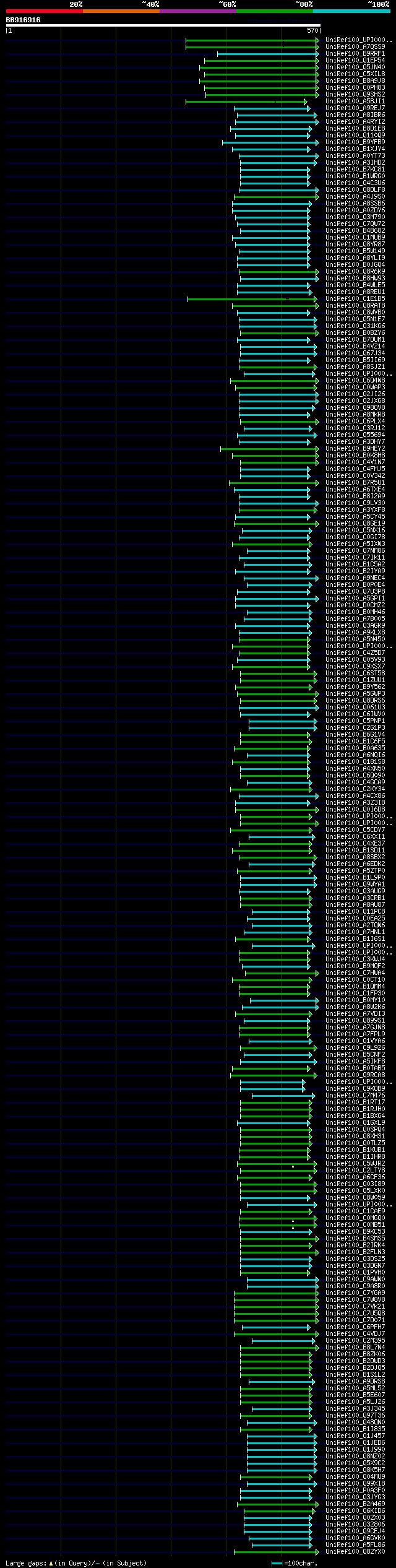Select label UniRef100_B9HEY2
396x1568 pixels.
click(355, 449)
